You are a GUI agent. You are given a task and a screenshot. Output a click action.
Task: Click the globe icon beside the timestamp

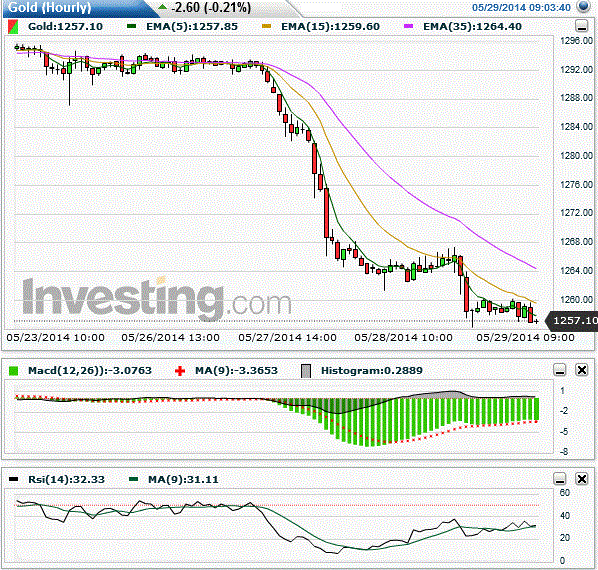(584, 6)
